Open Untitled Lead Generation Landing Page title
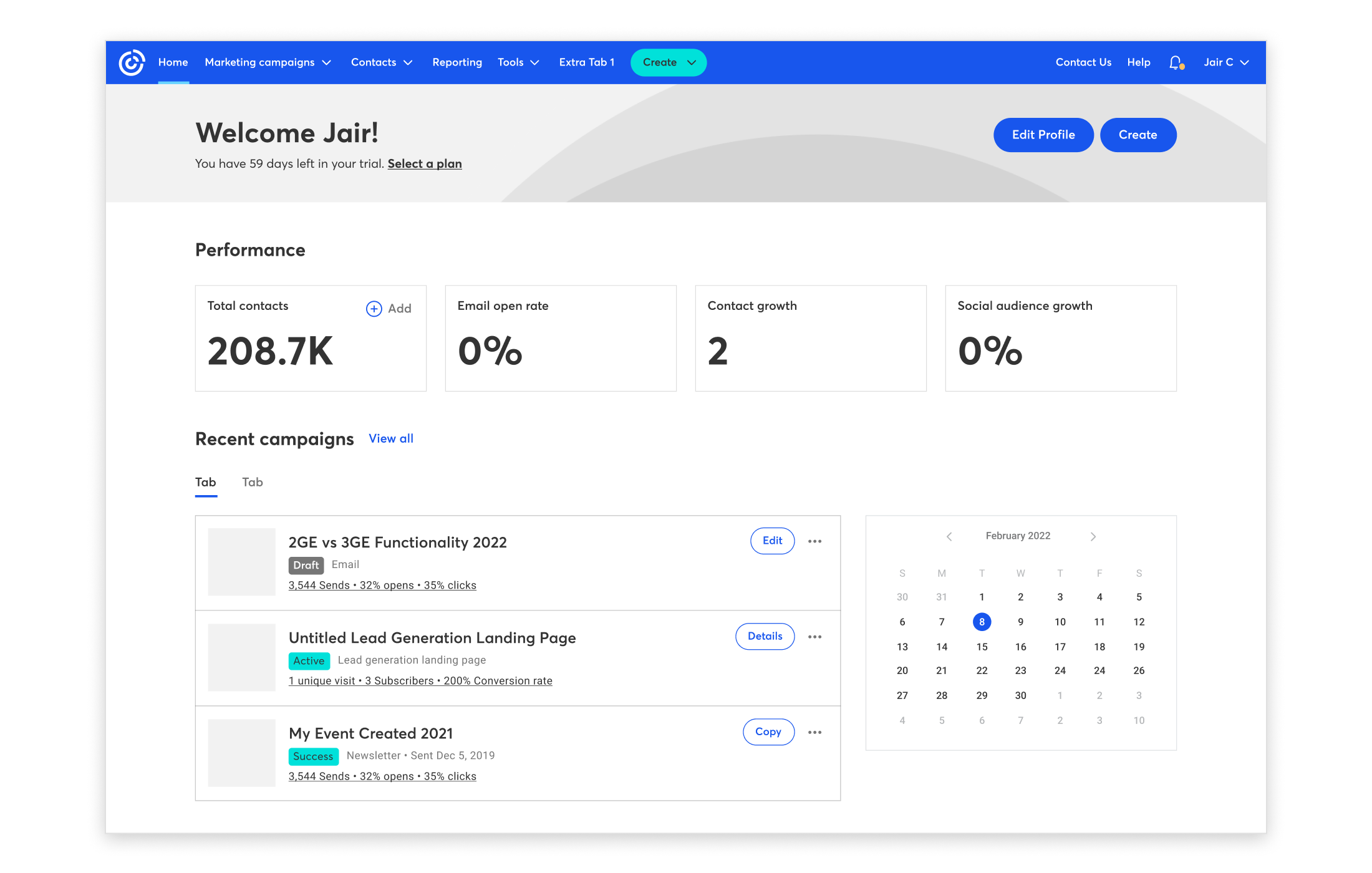The height and width of the screenshot is (873, 1372). coord(432,638)
